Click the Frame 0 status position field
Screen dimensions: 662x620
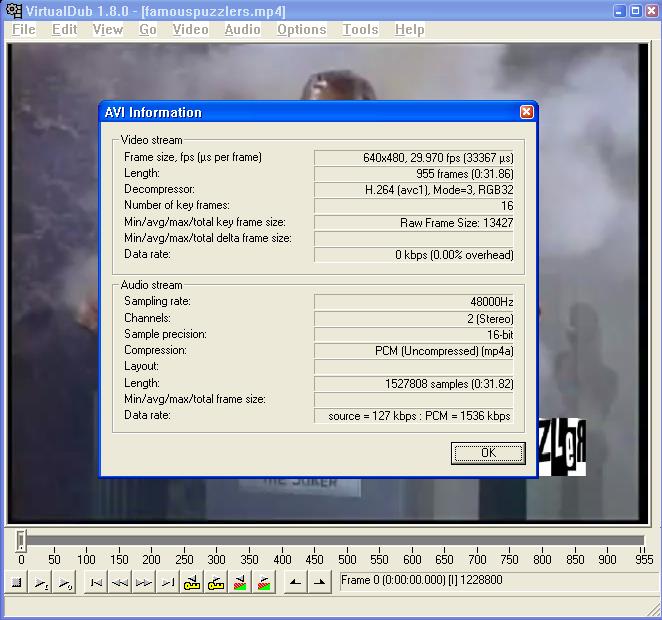click(497, 580)
